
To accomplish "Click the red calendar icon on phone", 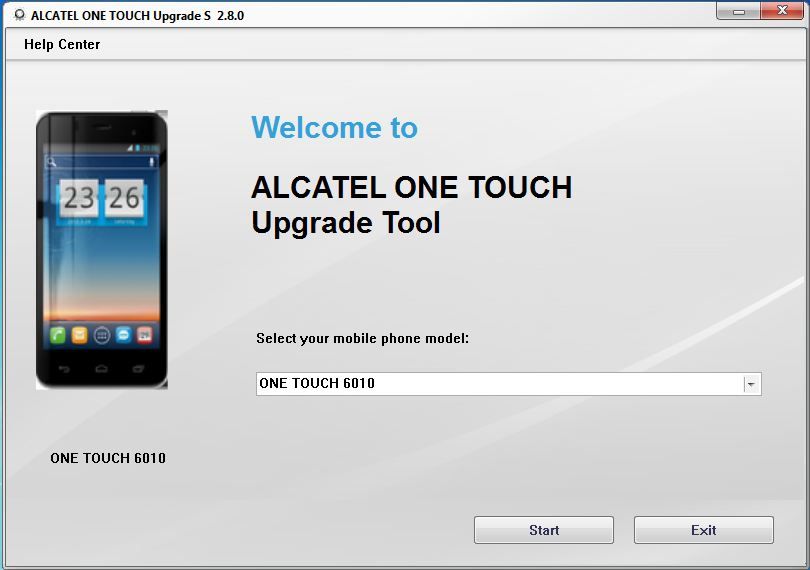I will (x=145, y=335).
